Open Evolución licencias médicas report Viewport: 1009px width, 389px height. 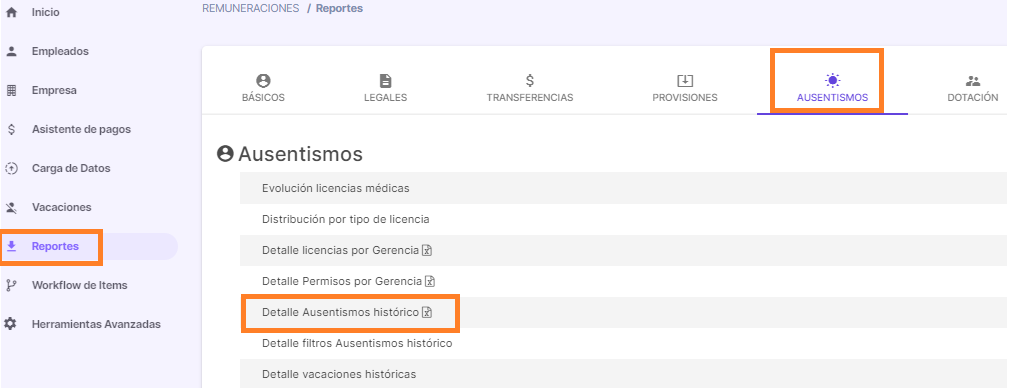point(335,188)
